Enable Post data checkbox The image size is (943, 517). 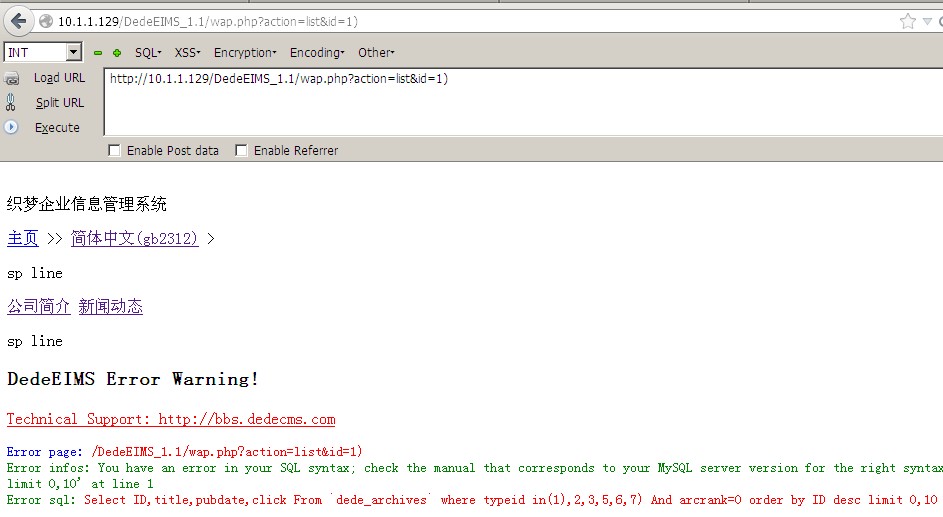click(x=114, y=150)
